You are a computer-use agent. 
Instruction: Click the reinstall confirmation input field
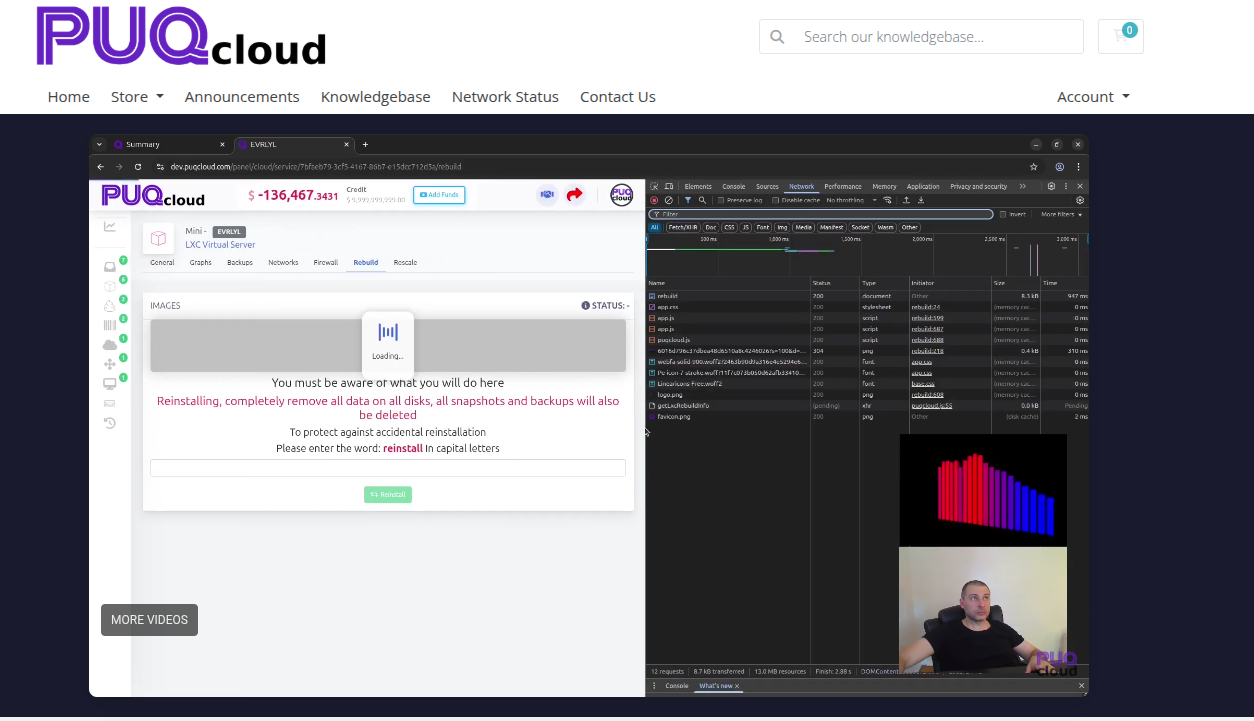(388, 467)
